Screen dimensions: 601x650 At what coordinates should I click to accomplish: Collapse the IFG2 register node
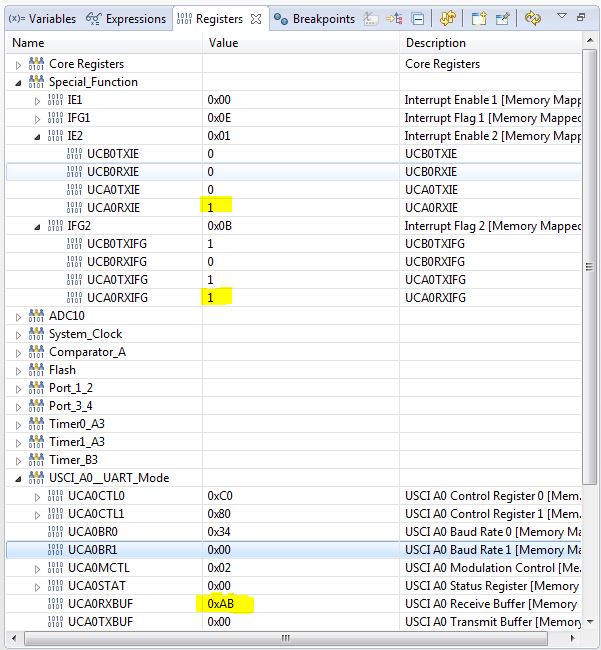click(x=37, y=227)
